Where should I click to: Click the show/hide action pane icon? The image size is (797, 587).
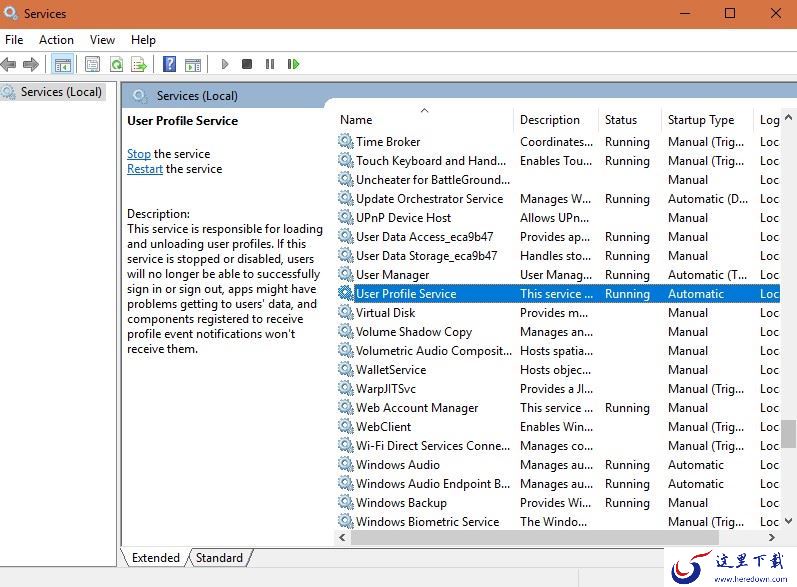[x=193, y=65]
